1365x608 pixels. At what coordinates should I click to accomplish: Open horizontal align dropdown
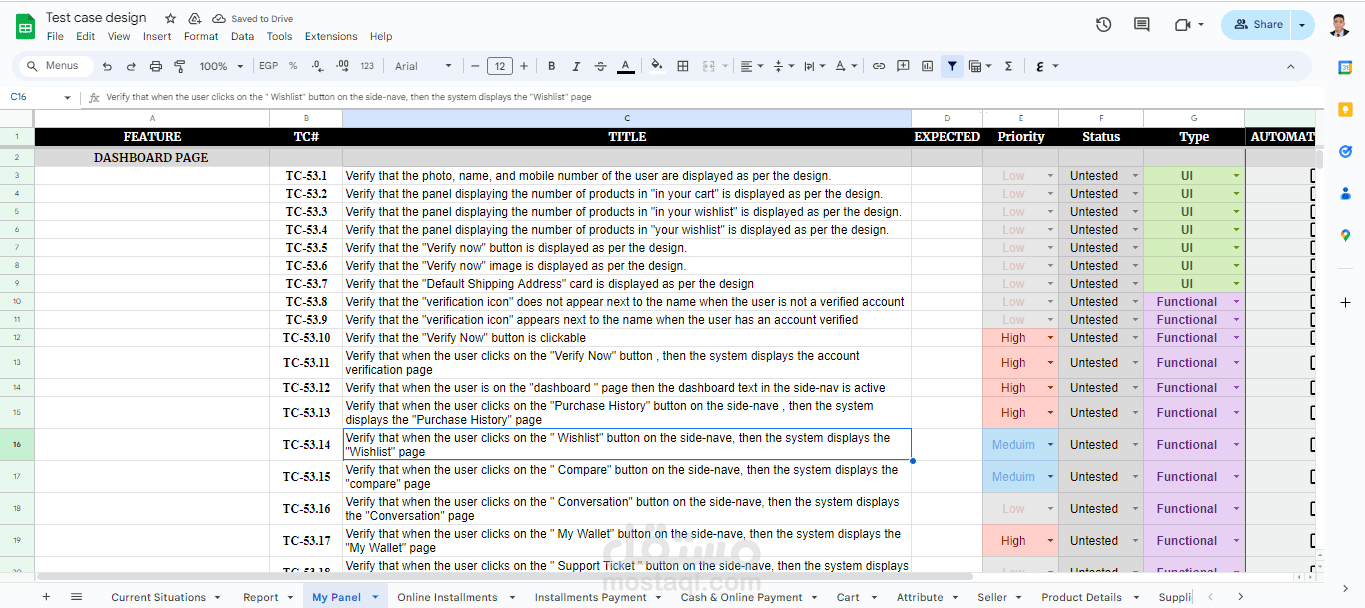click(x=750, y=66)
